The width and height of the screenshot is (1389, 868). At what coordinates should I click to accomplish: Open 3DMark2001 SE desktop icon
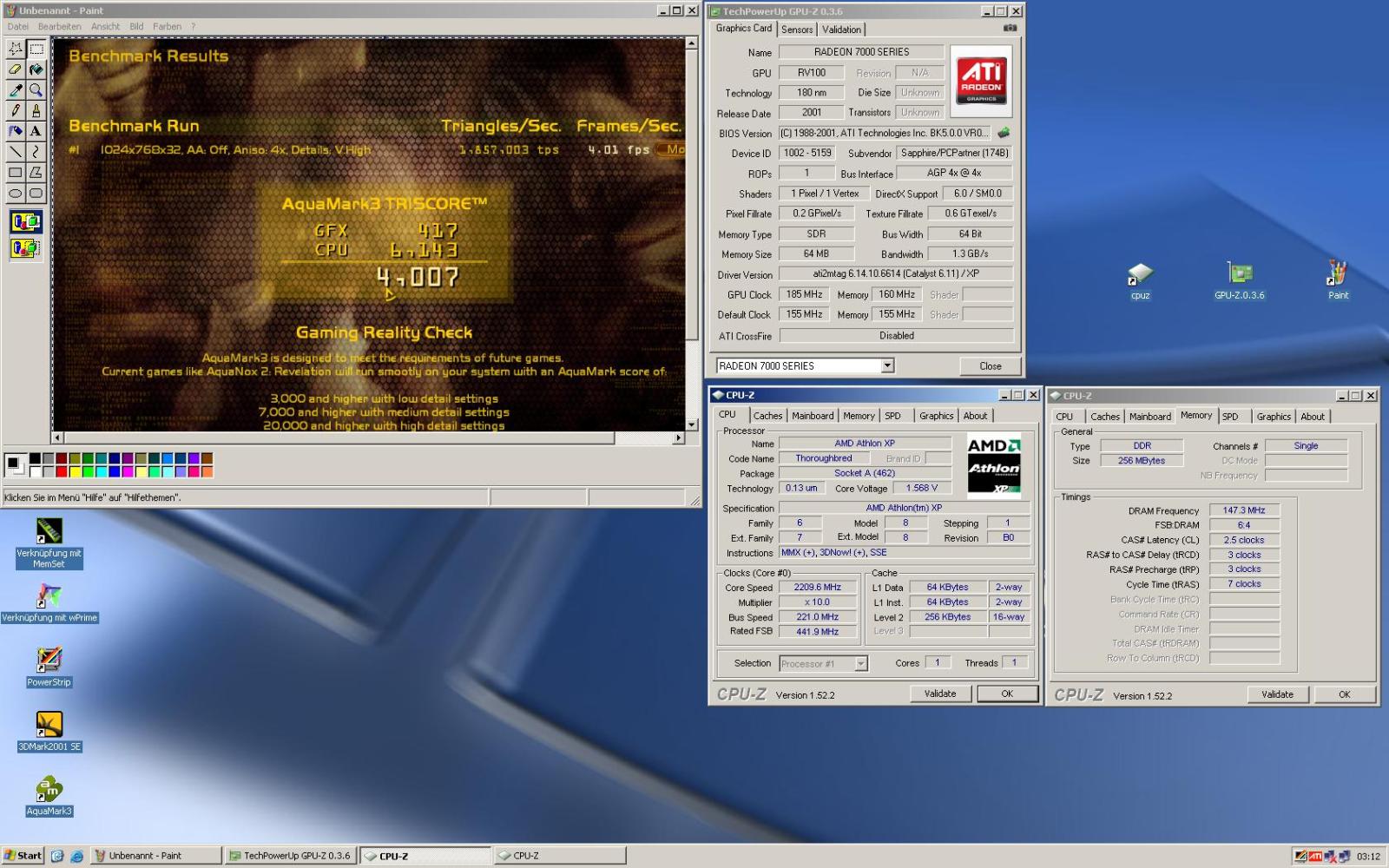pyautogui.click(x=49, y=732)
